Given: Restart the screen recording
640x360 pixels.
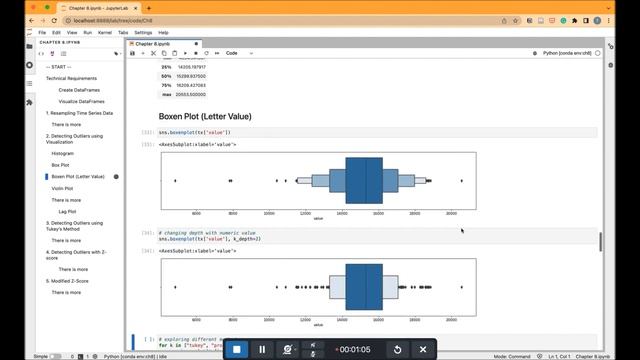Looking at the screenshot, I should click(397, 349).
